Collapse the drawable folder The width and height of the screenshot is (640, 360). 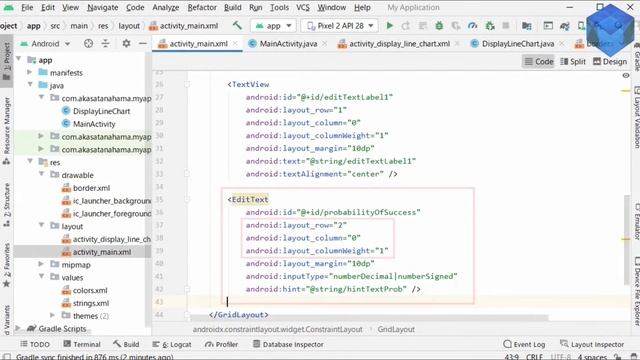pyautogui.click(x=41, y=174)
